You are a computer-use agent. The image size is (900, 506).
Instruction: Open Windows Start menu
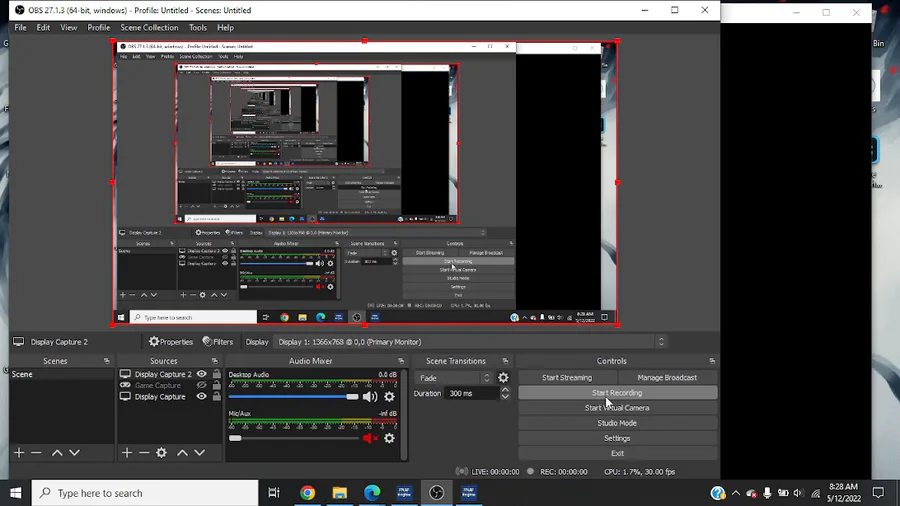point(15,493)
